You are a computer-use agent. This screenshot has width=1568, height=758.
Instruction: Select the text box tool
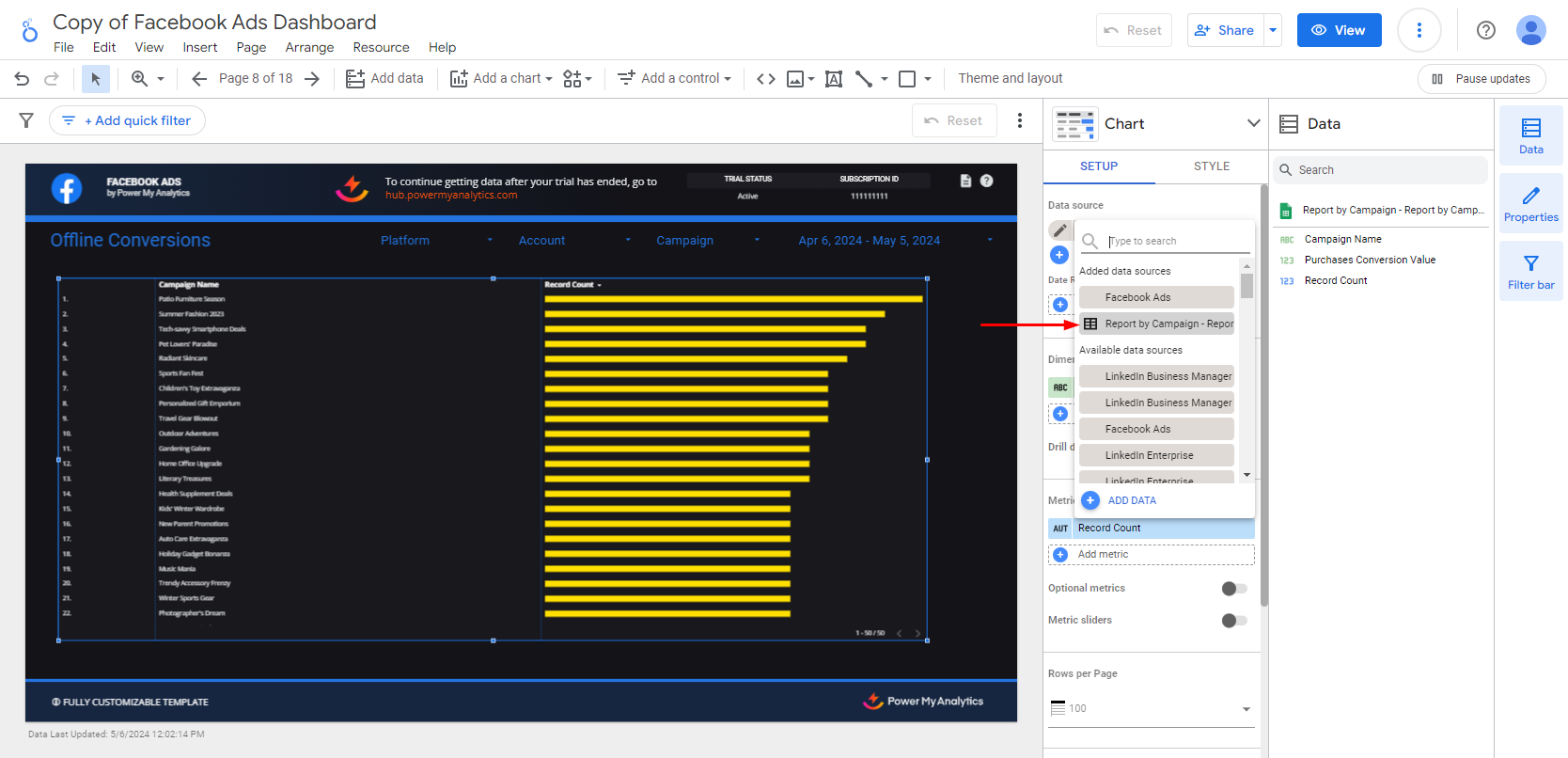[x=833, y=79]
